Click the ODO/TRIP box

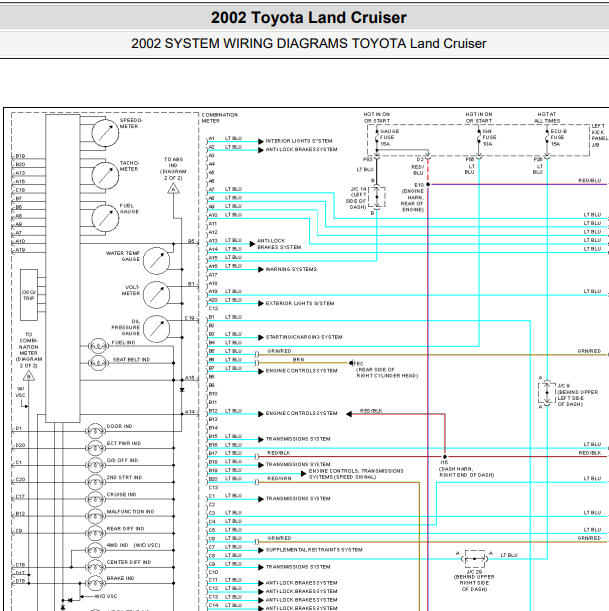point(29,295)
